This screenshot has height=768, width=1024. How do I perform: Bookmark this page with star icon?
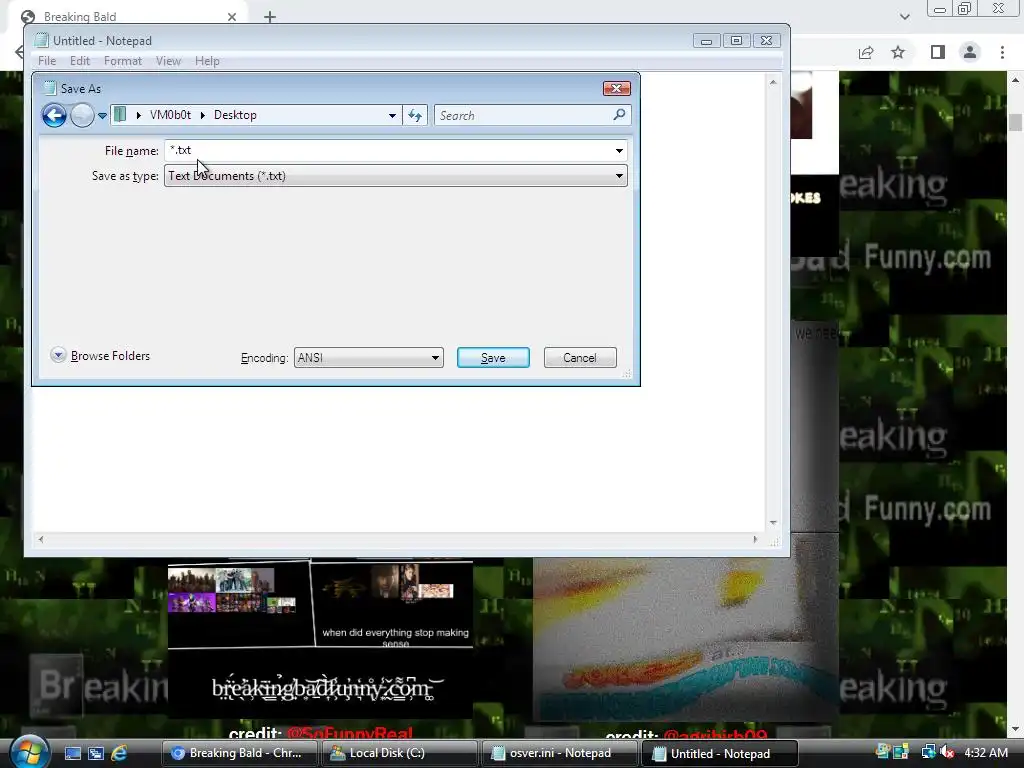click(x=899, y=52)
